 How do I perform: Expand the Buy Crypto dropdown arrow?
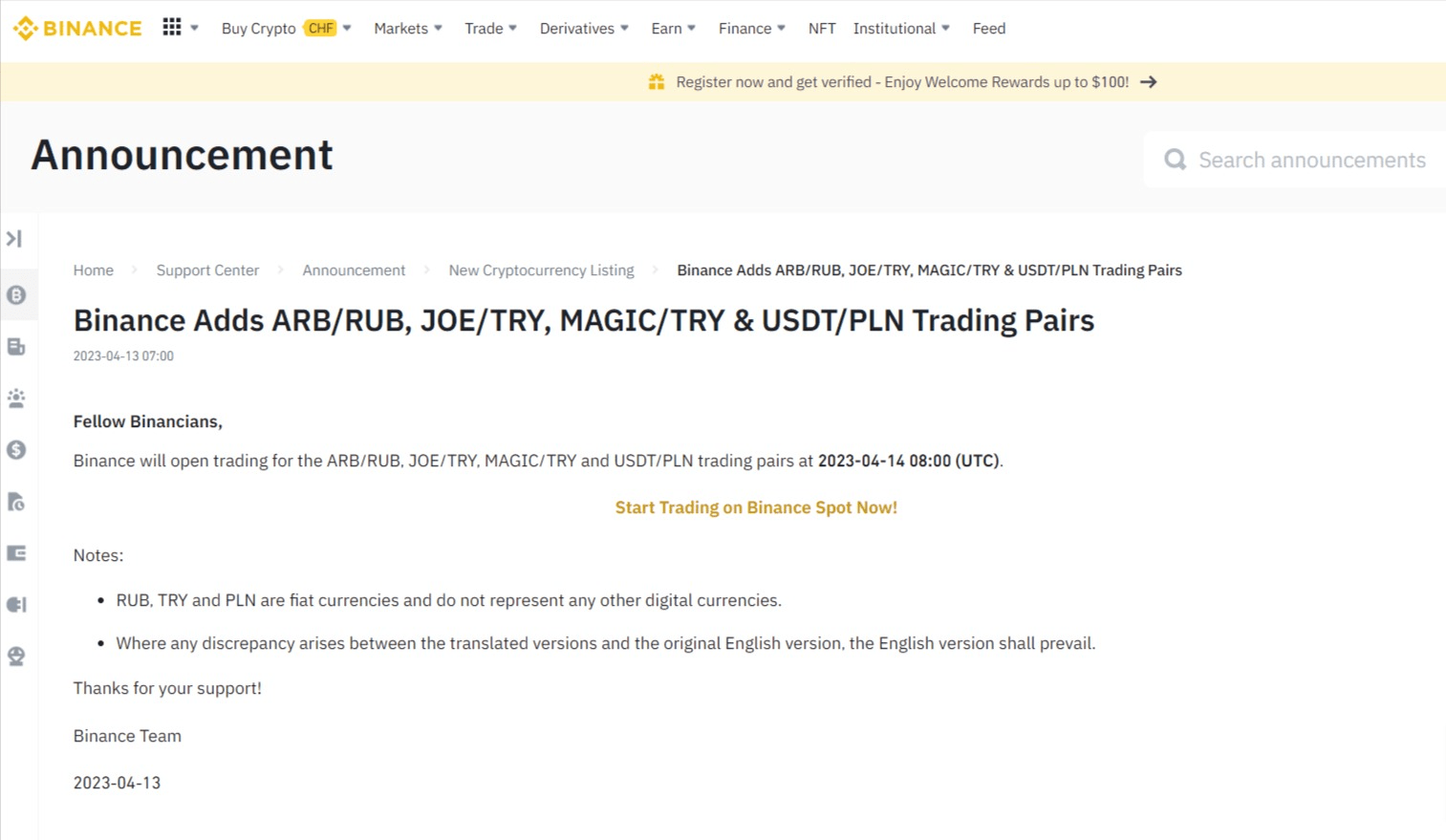click(347, 29)
